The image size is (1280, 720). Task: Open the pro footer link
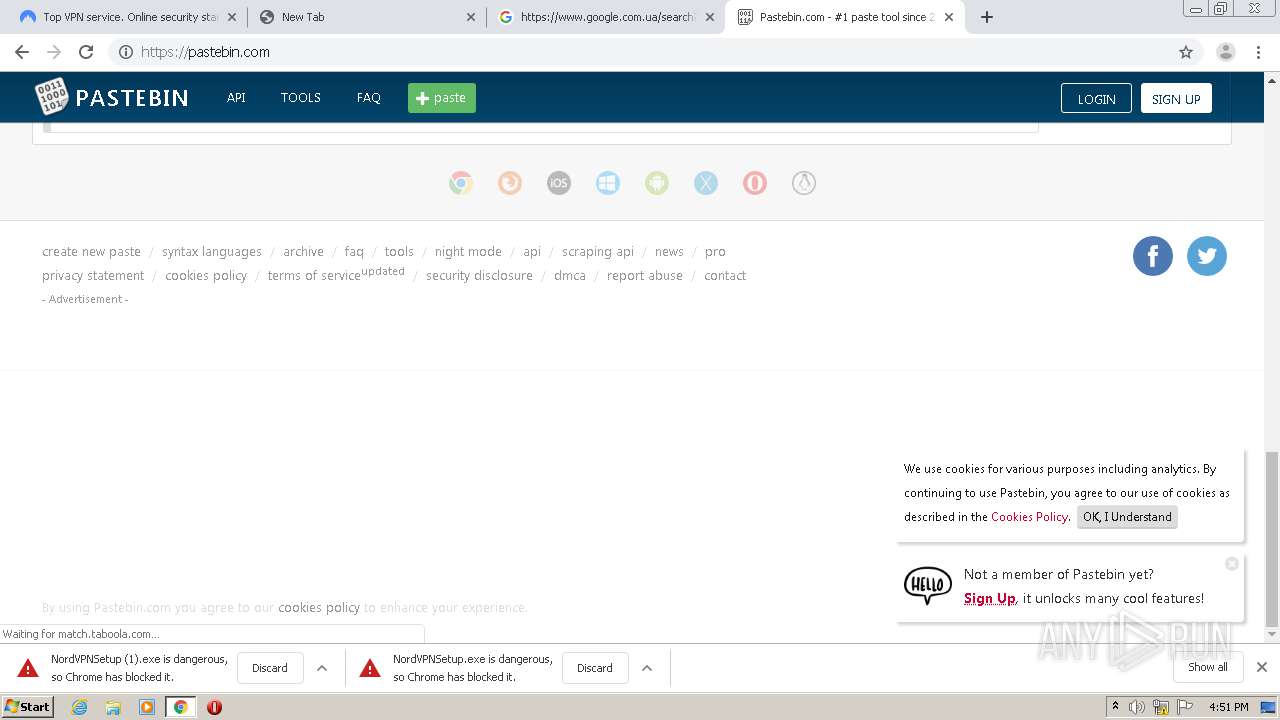tap(715, 252)
